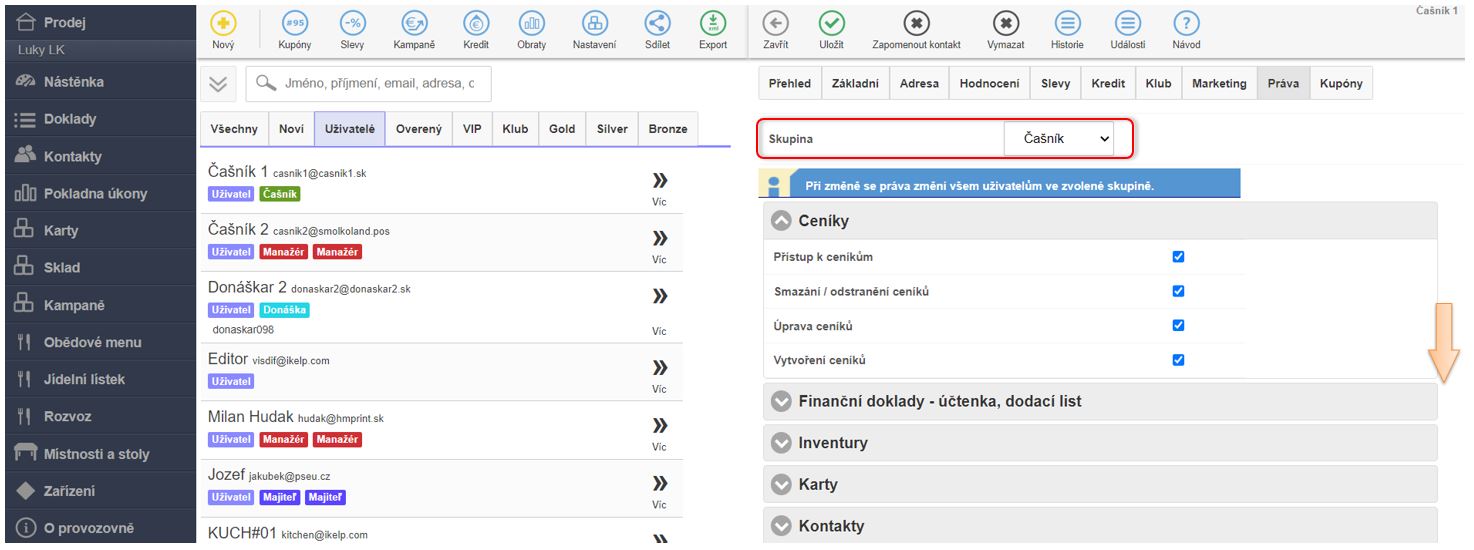Select the VIP contacts filter tab
This screenshot has width=1474, height=550.
pos(471,129)
